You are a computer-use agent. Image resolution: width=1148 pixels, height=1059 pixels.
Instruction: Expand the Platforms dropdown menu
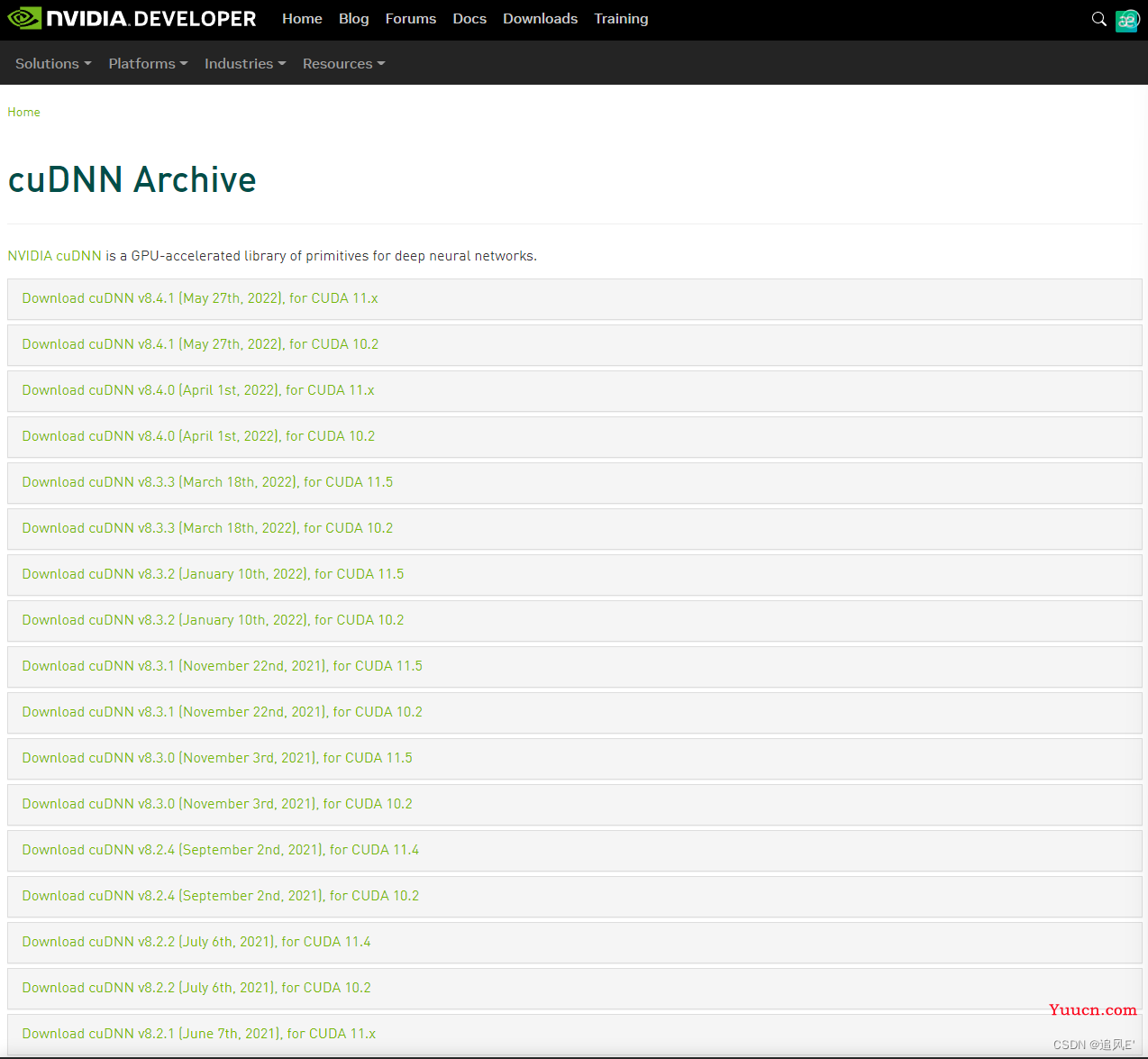pyautogui.click(x=148, y=63)
